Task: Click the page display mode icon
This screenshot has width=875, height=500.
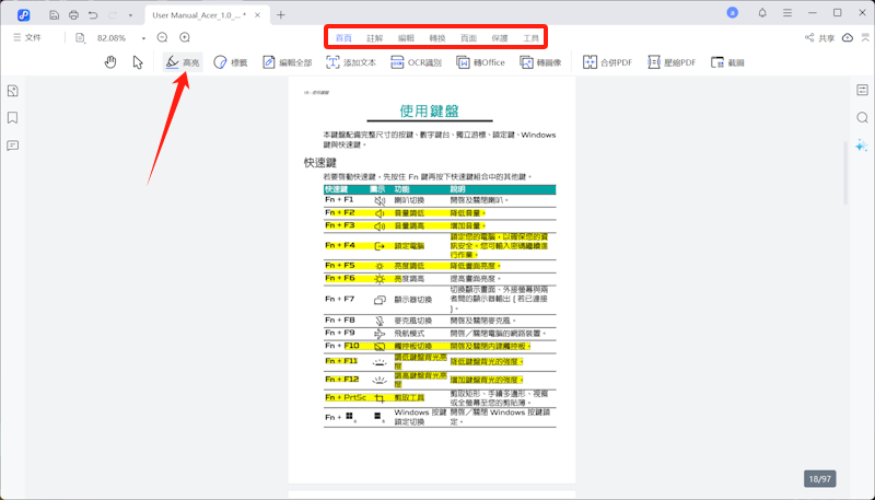Action: point(80,38)
